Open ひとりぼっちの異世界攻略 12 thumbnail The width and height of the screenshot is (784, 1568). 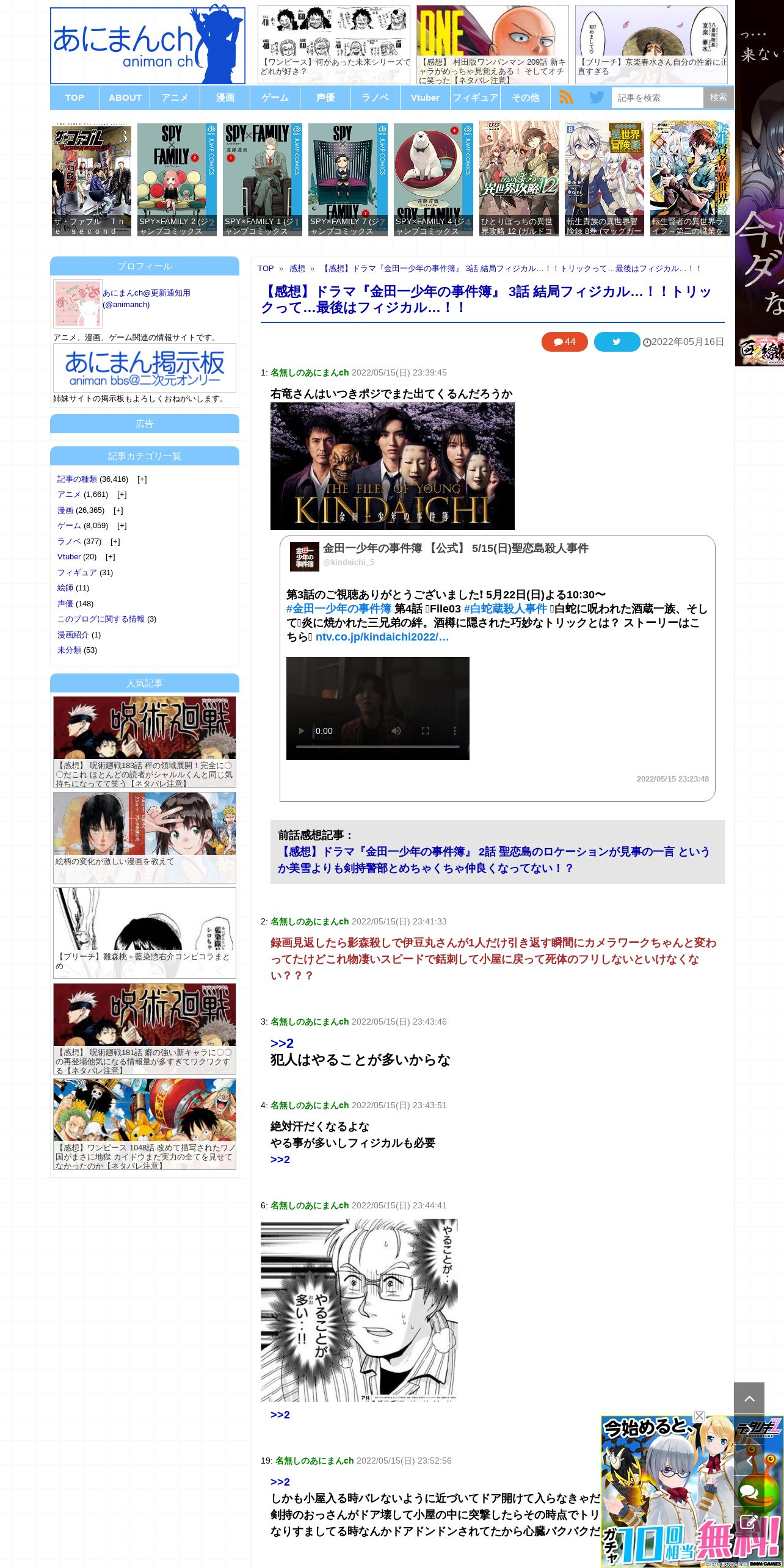pyautogui.click(x=519, y=180)
